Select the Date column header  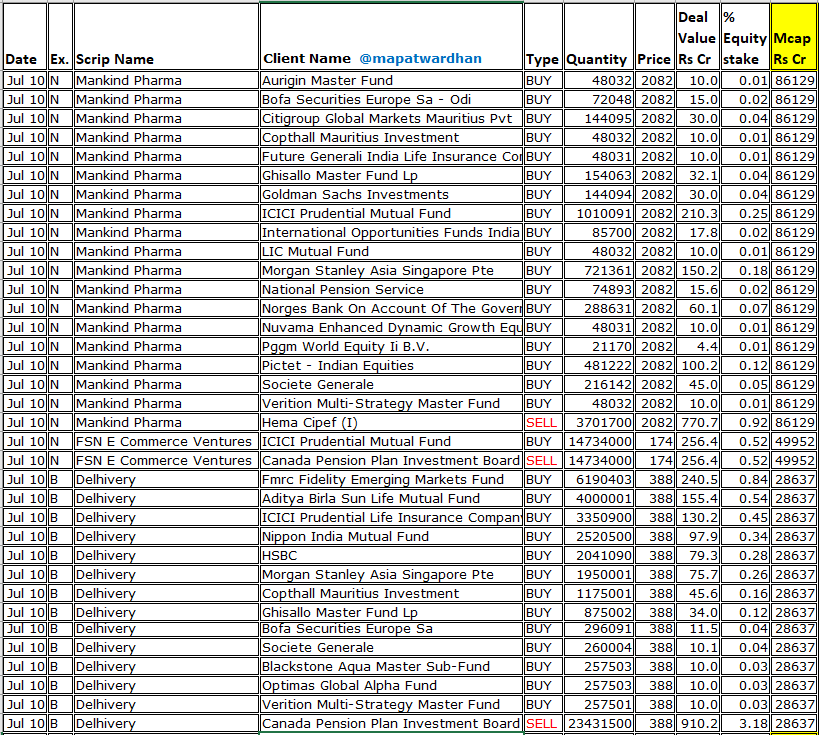25,37
